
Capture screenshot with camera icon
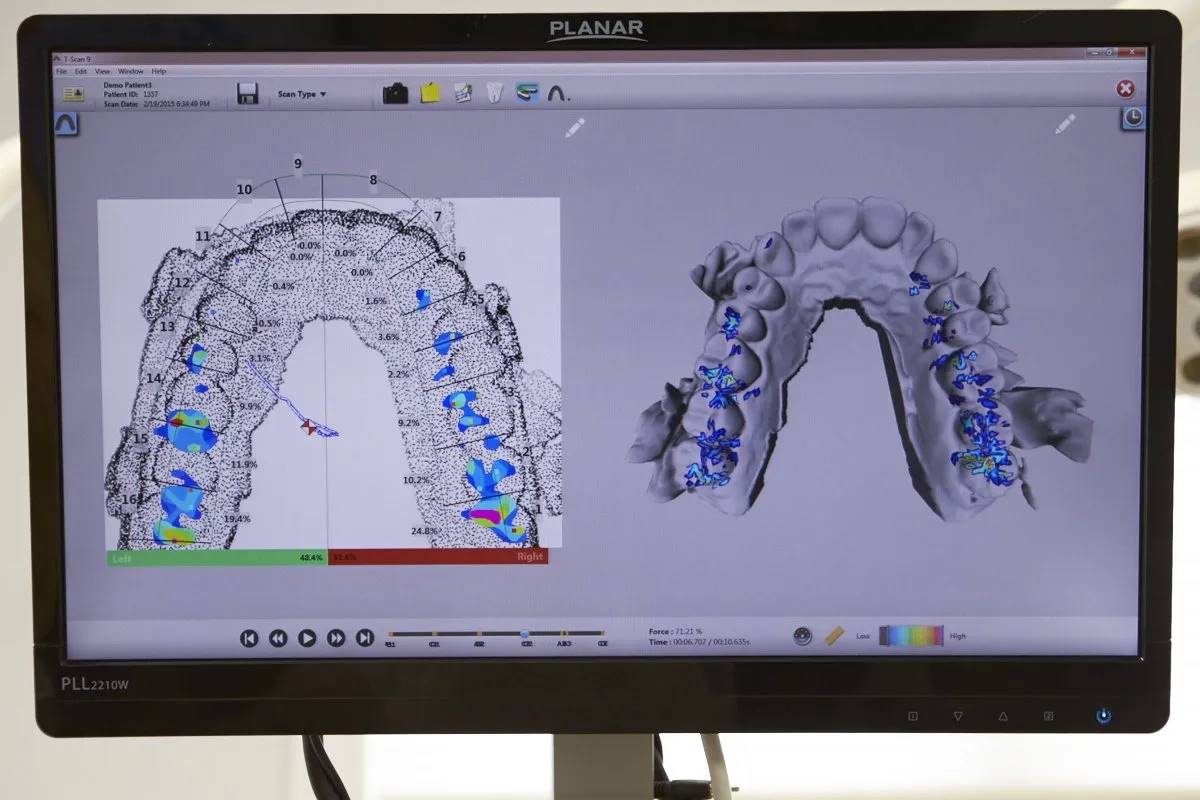point(396,94)
